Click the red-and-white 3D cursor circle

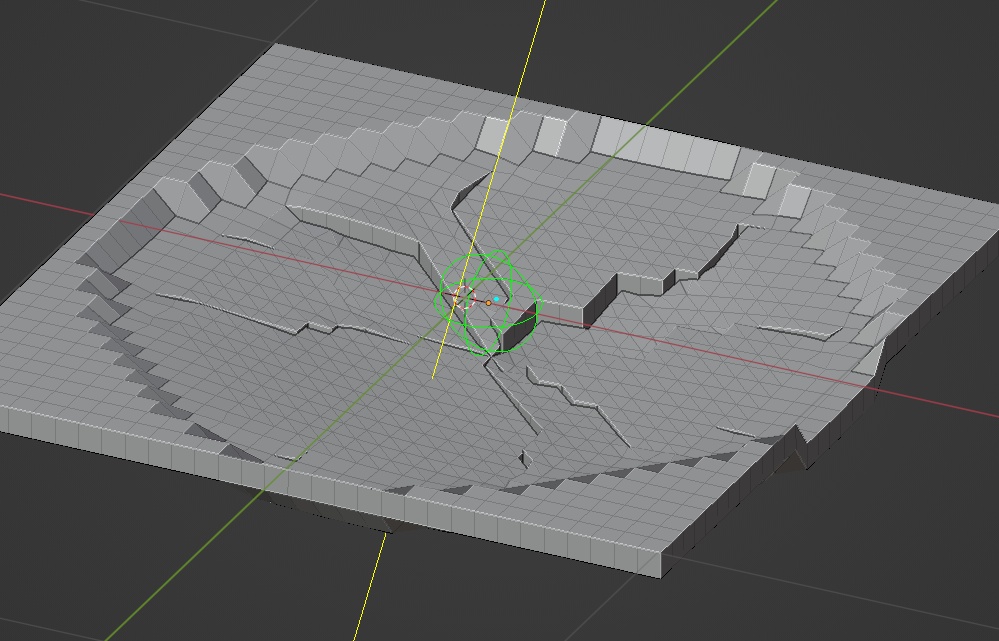click(x=466, y=298)
